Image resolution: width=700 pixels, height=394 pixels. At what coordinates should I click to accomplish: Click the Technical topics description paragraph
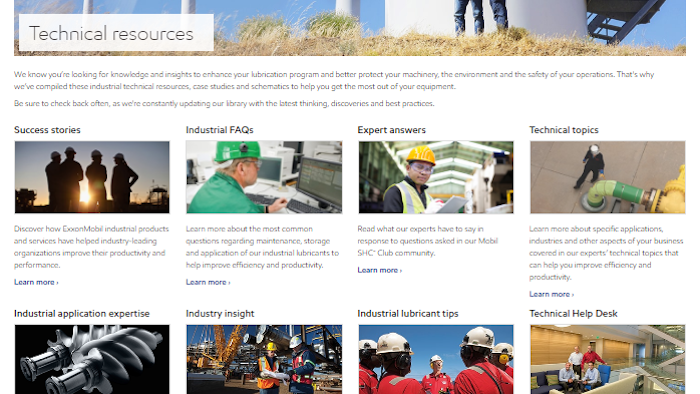[x=606, y=253]
